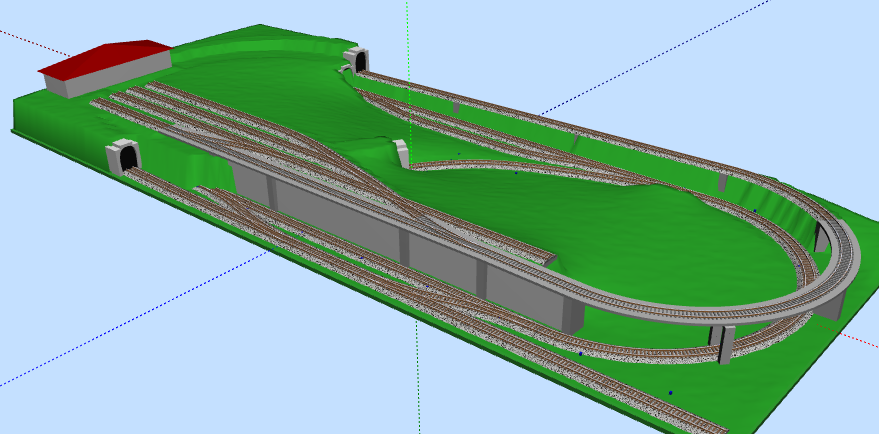
Task: Select the blue dot on the central green hill
Action: coord(516,172)
